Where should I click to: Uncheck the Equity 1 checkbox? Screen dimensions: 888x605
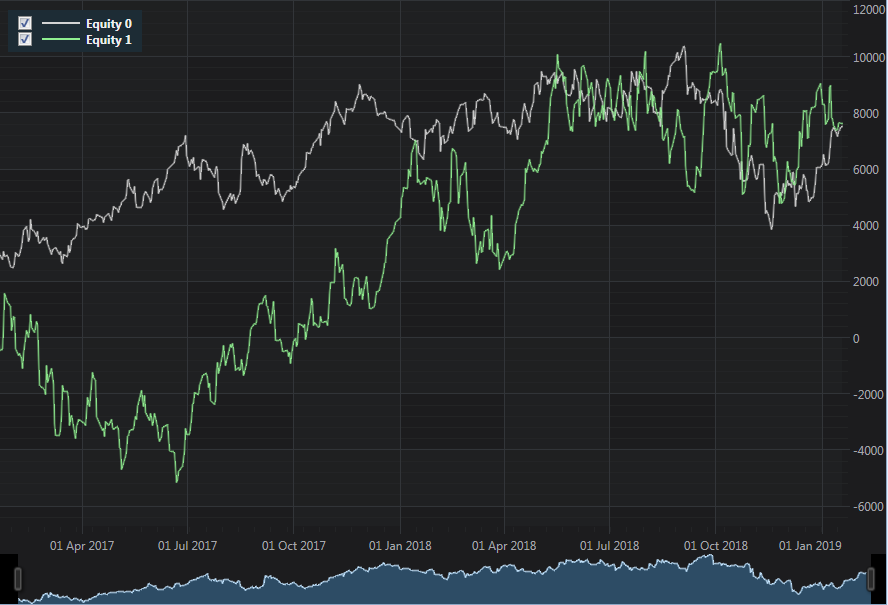click(x=25, y=39)
